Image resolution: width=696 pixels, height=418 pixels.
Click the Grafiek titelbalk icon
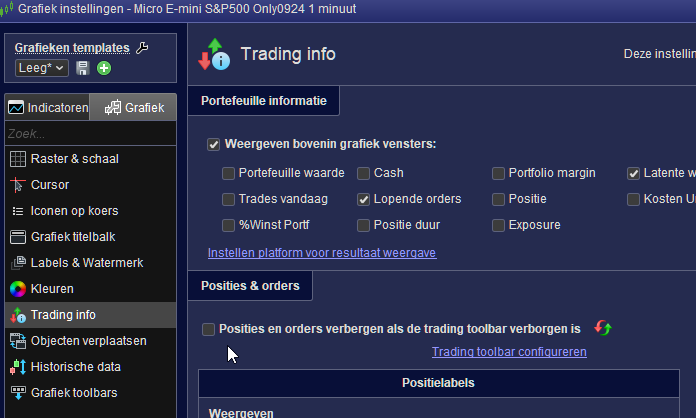point(18,237)
